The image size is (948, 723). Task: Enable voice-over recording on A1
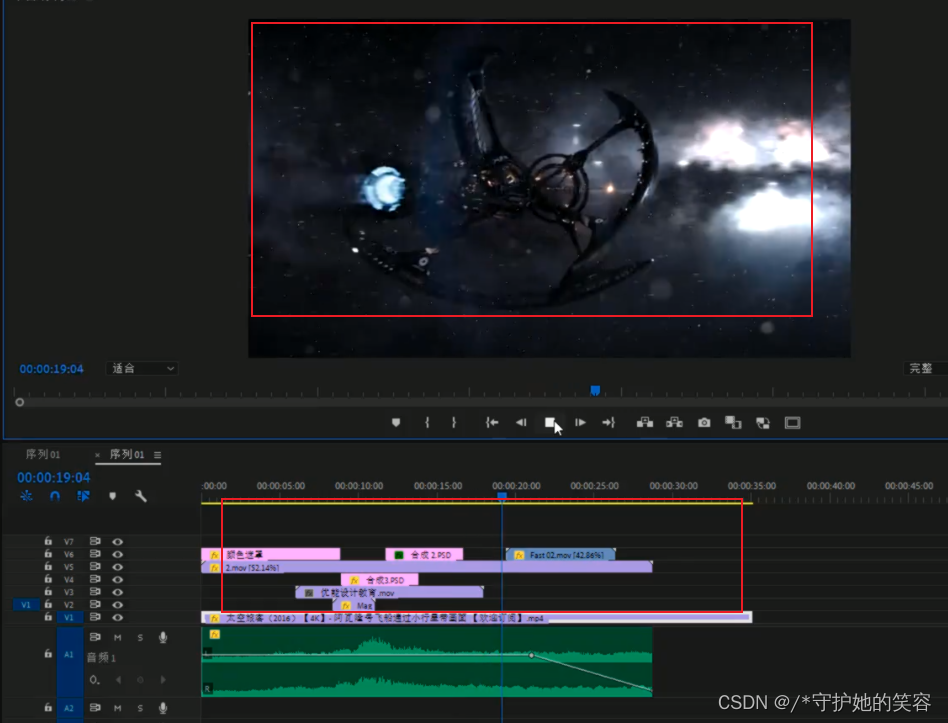coord(163,638)
